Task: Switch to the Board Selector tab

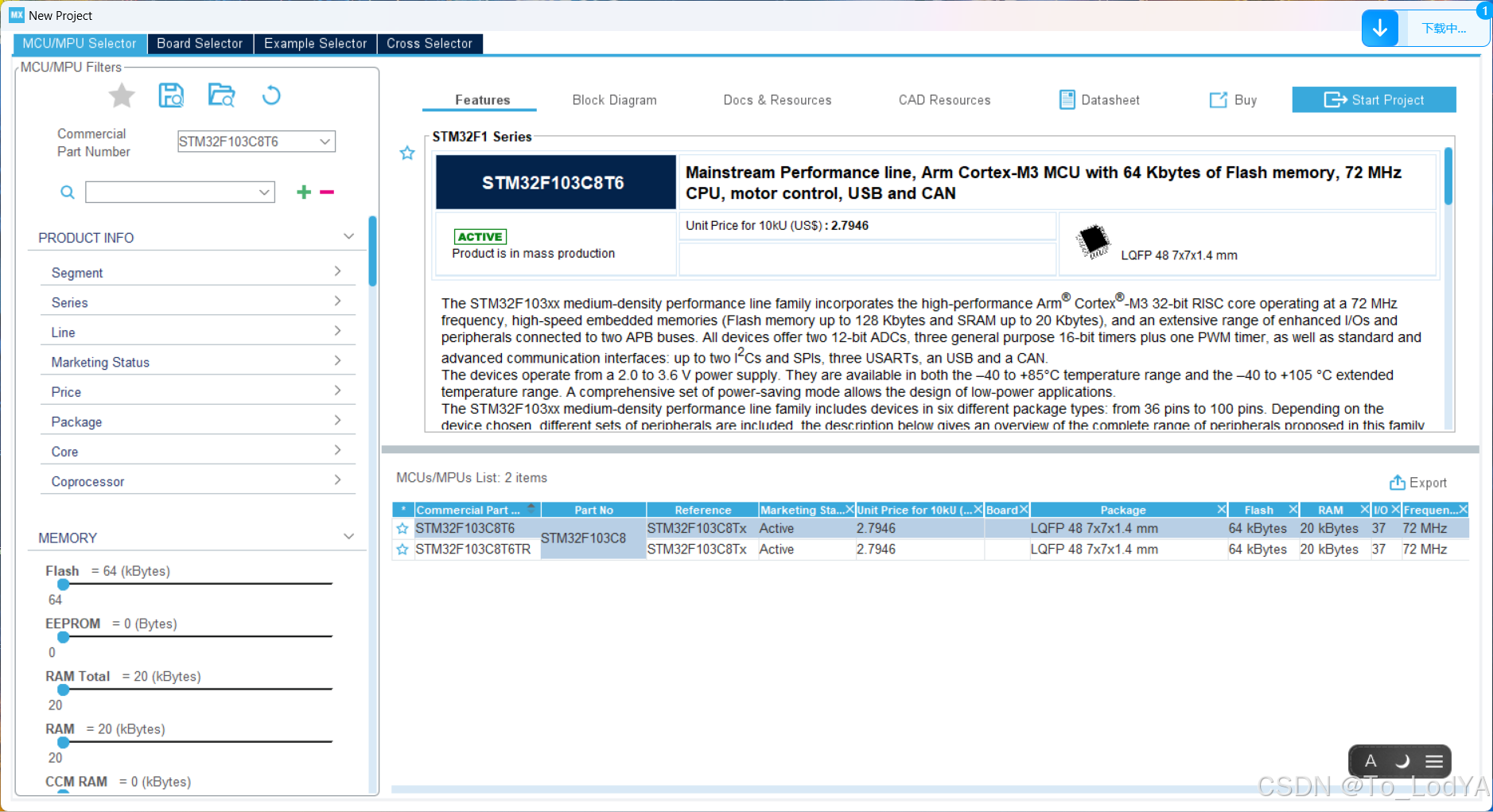Action: [x=200, y=44]
